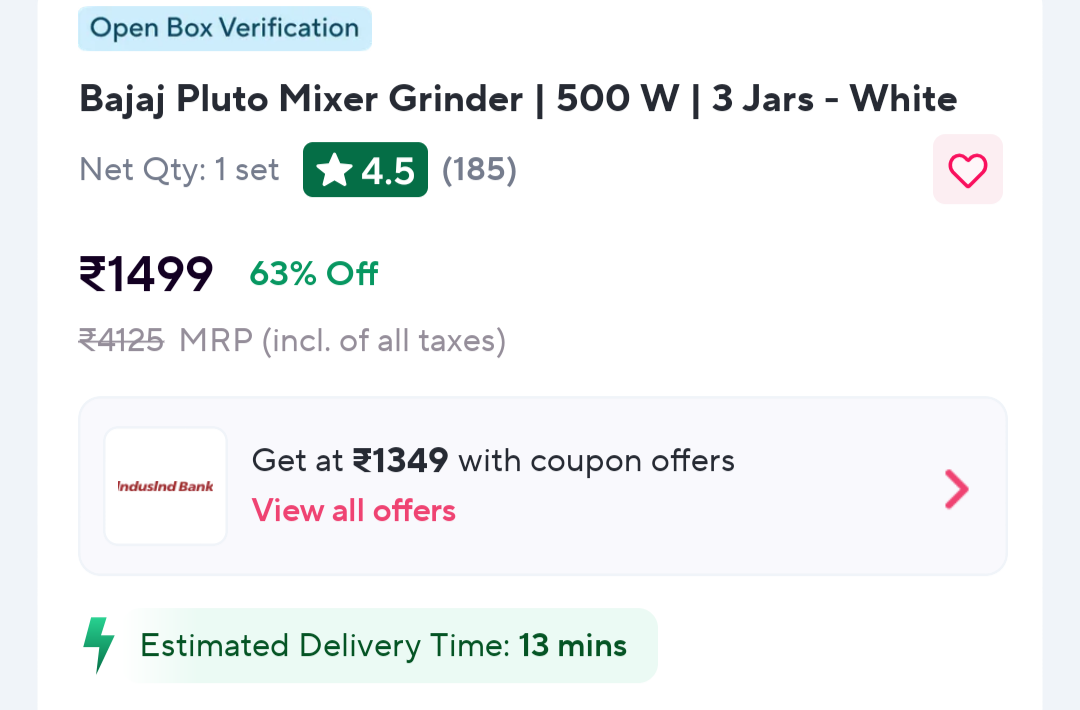The width and height of the screenshot is (1080, 710).
Task: Click the '3 Jars - White' variant text
Action: (x=834, y=99)
